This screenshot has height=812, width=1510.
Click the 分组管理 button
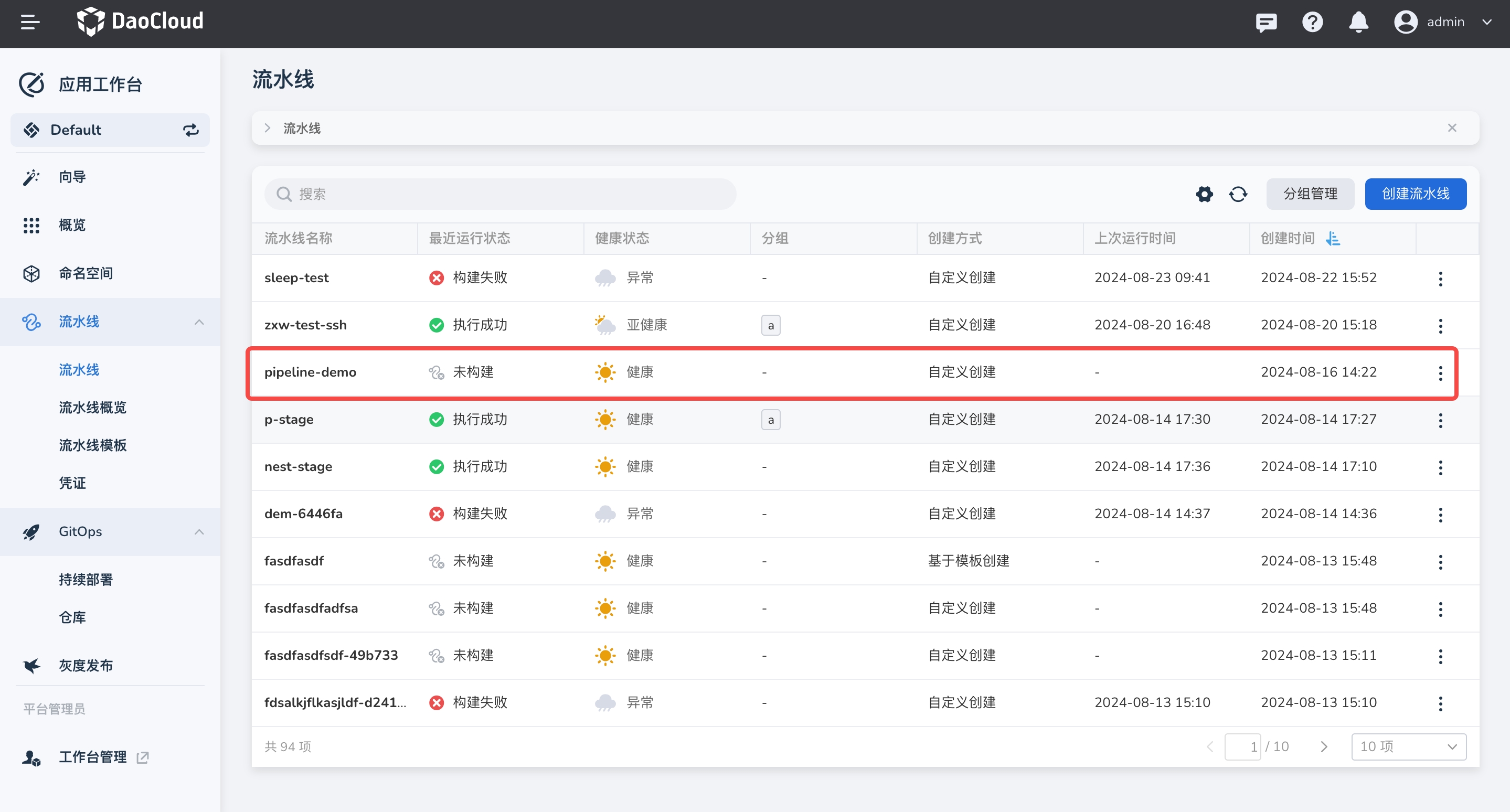coord(1310,194)
